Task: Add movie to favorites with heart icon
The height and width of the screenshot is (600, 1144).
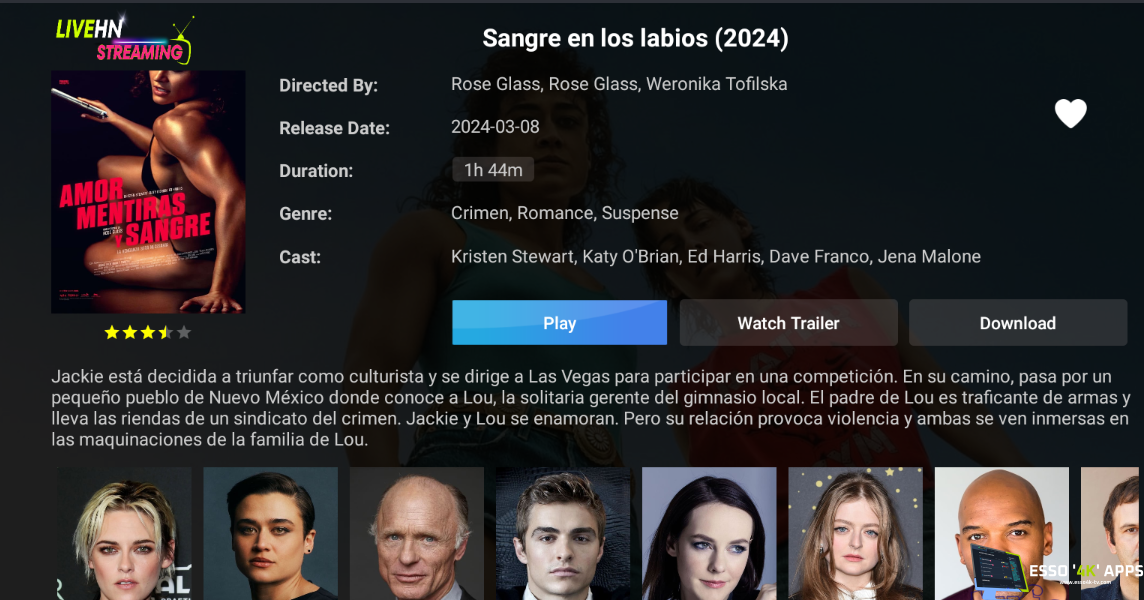Action: pos(1070,113)
